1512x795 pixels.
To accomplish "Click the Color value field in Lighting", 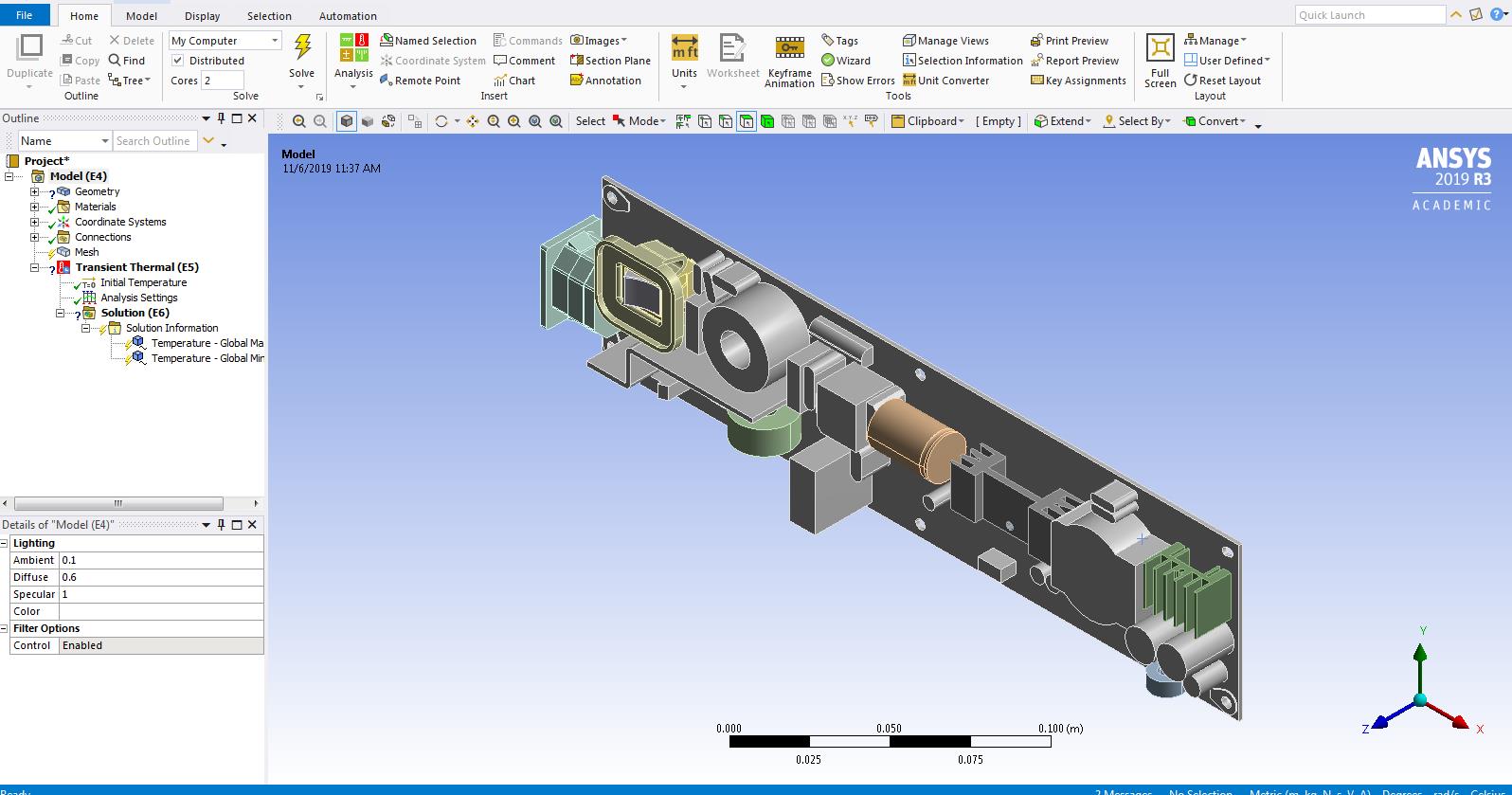I will 161,611.
